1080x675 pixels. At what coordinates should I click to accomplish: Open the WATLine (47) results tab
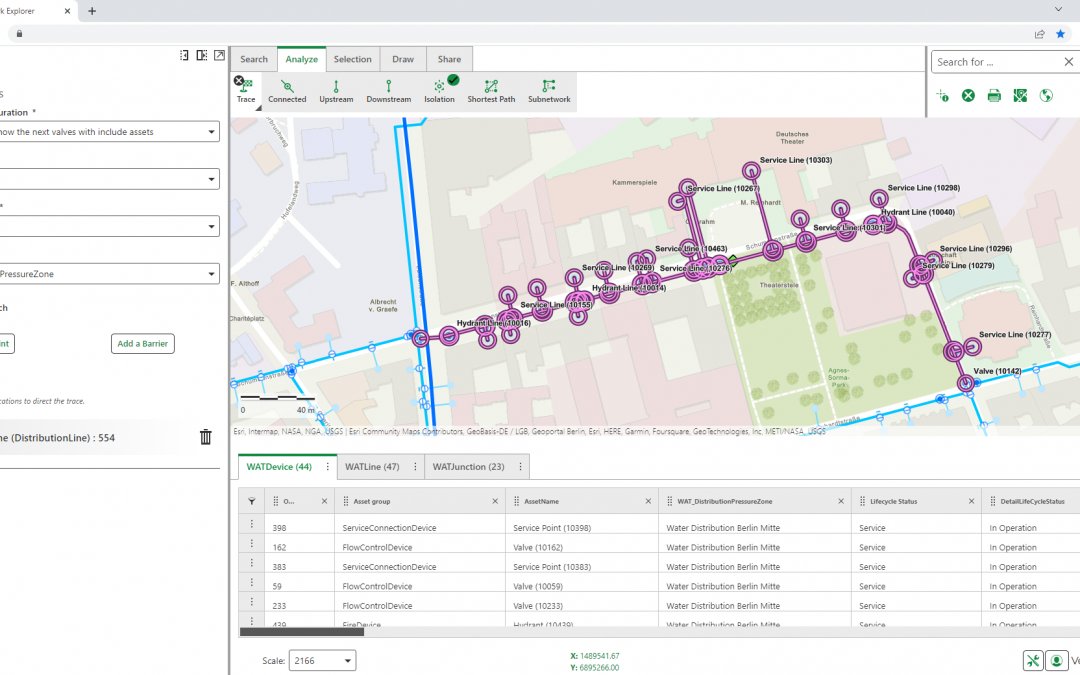[372, 466]
